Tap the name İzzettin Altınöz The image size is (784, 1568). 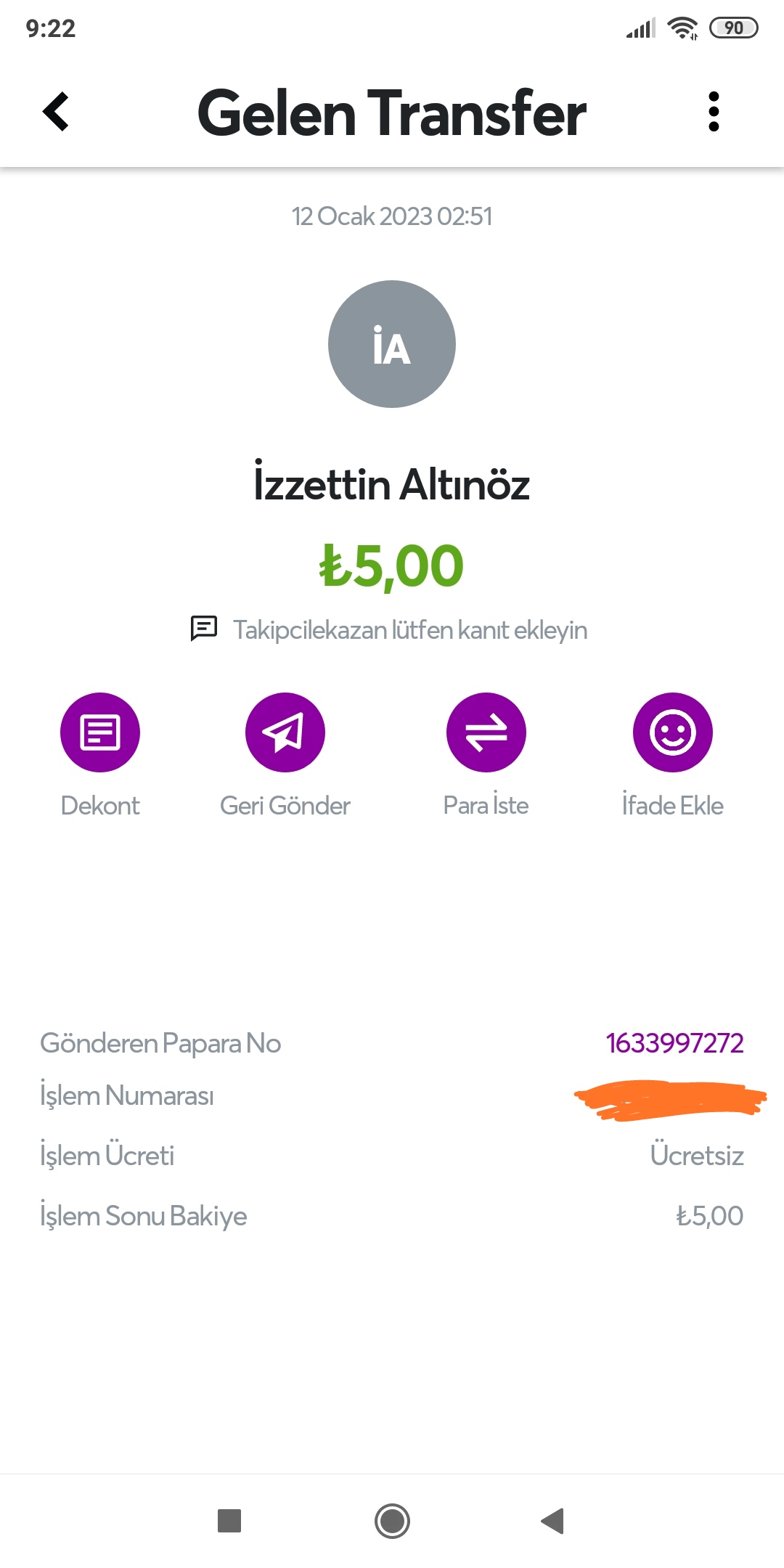pos(392,484)
